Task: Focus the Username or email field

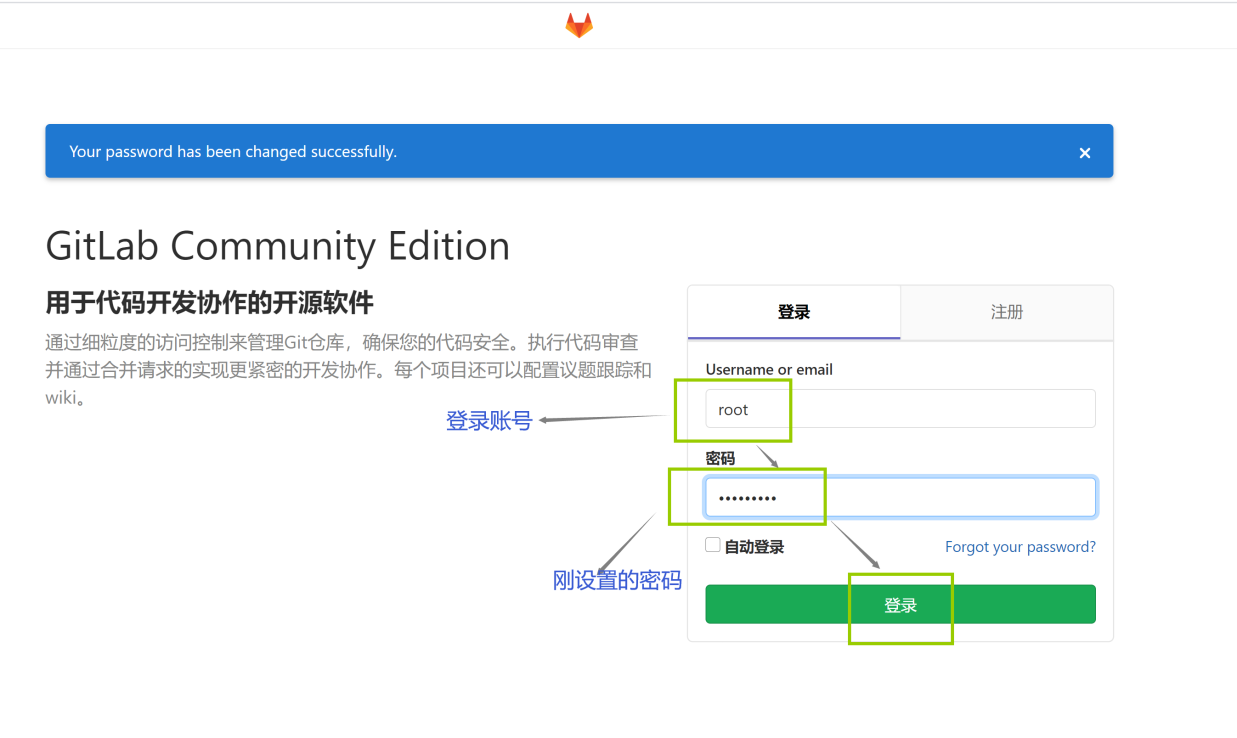Action: coord(900,409)
